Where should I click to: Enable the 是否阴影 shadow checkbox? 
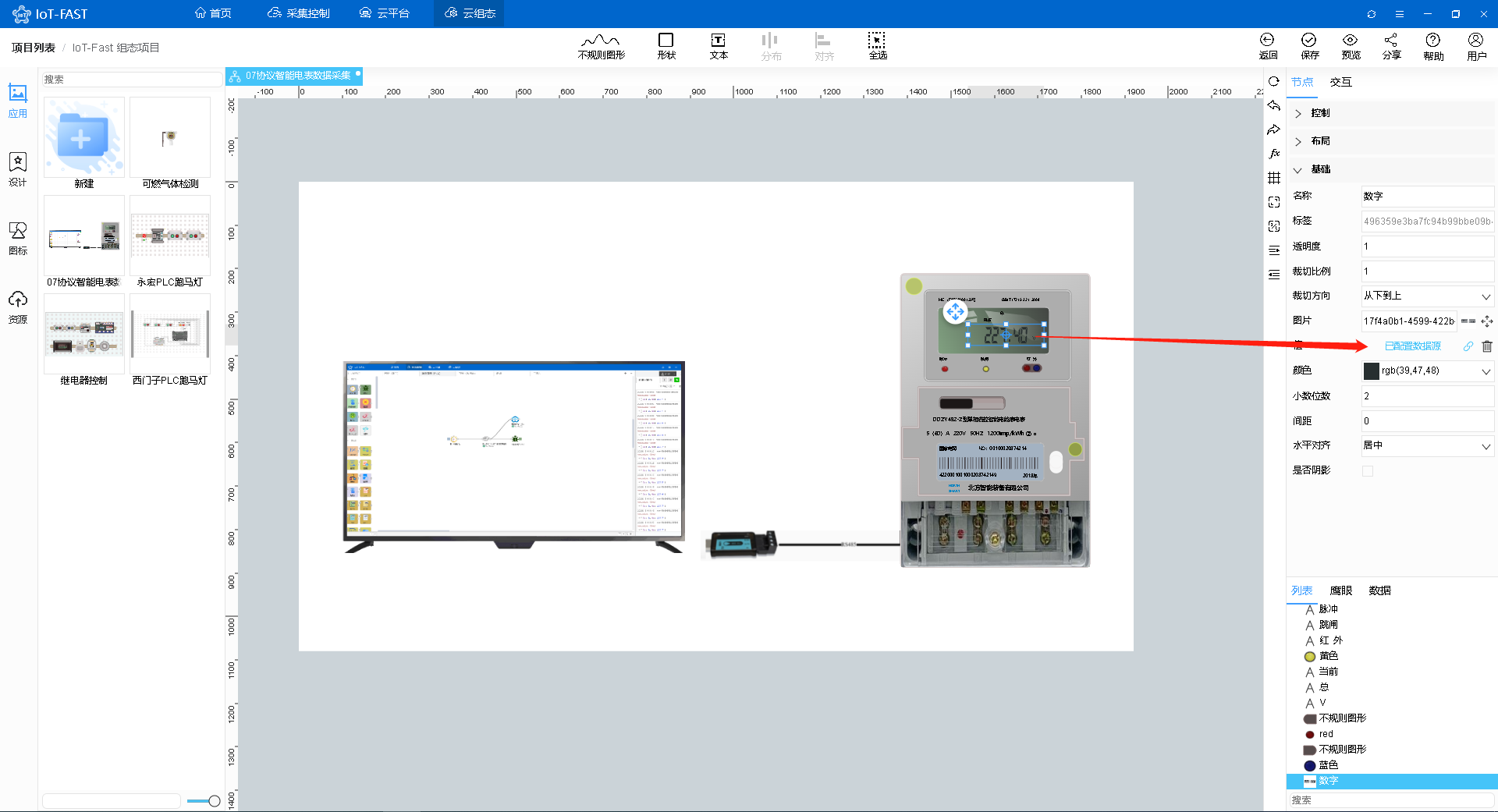tap(1368, 471)
